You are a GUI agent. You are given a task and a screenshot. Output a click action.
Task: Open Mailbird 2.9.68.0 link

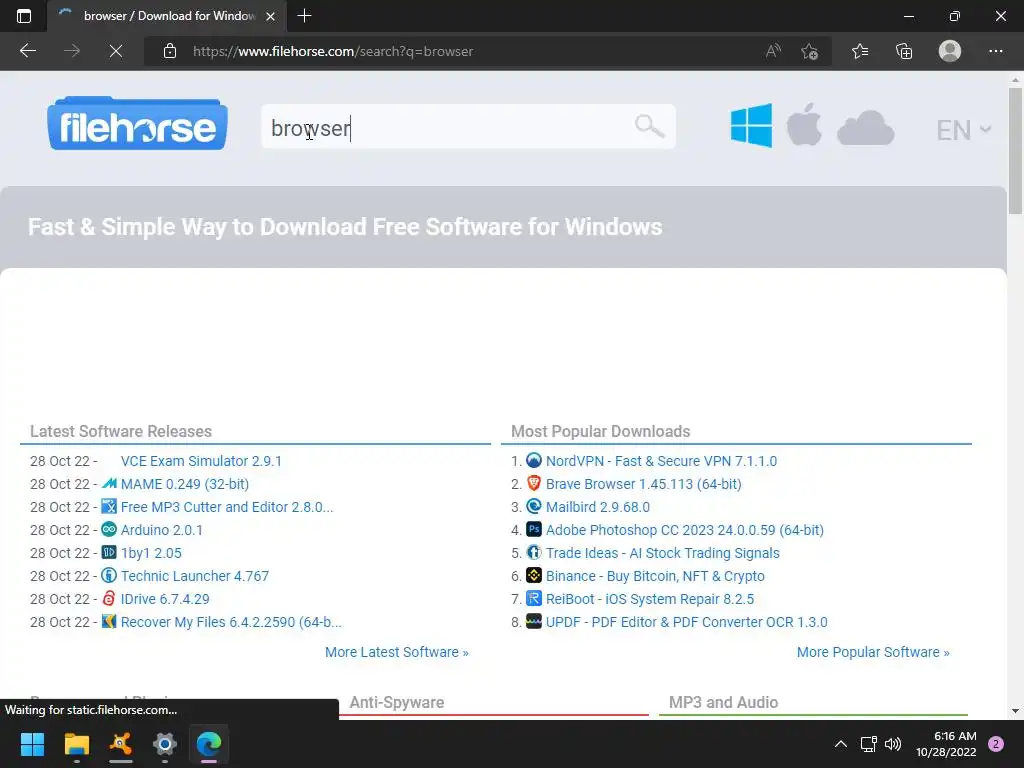coord(598,507)
